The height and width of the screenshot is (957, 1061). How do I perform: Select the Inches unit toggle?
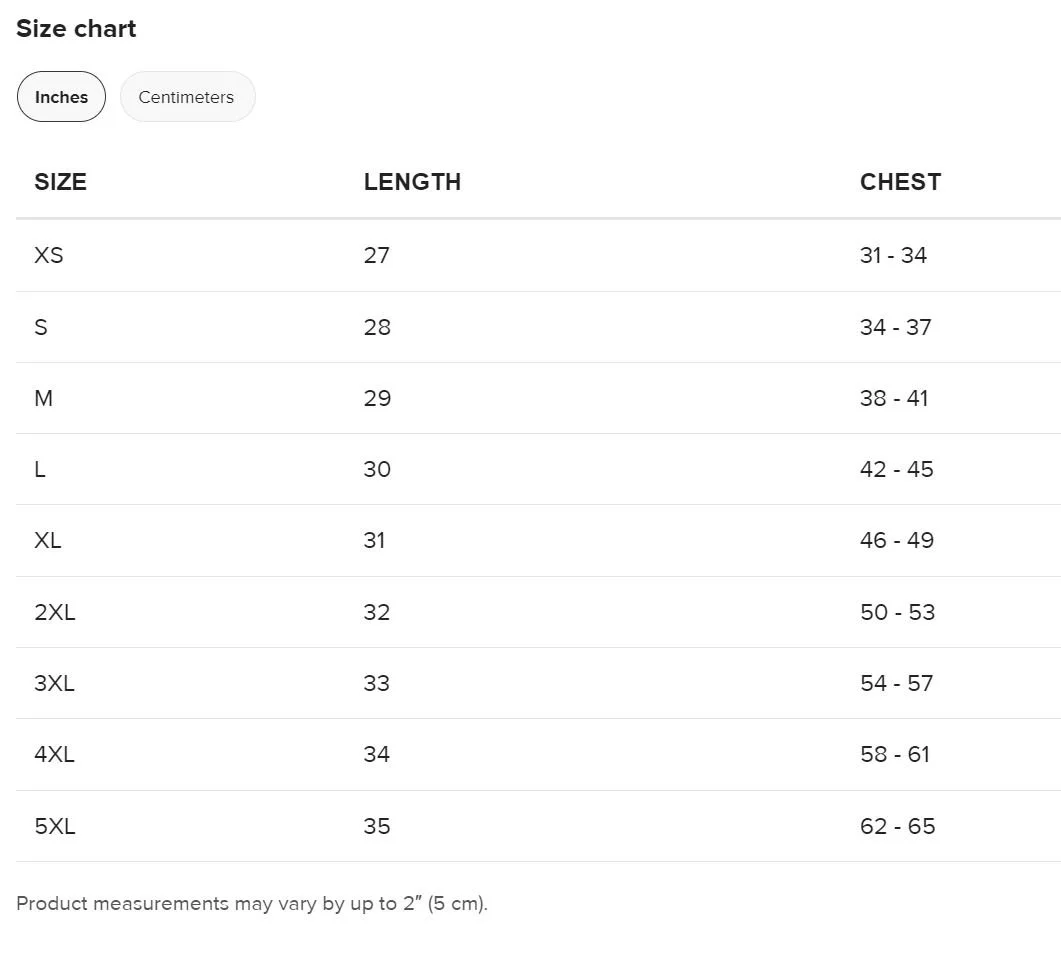pos(61,97)
